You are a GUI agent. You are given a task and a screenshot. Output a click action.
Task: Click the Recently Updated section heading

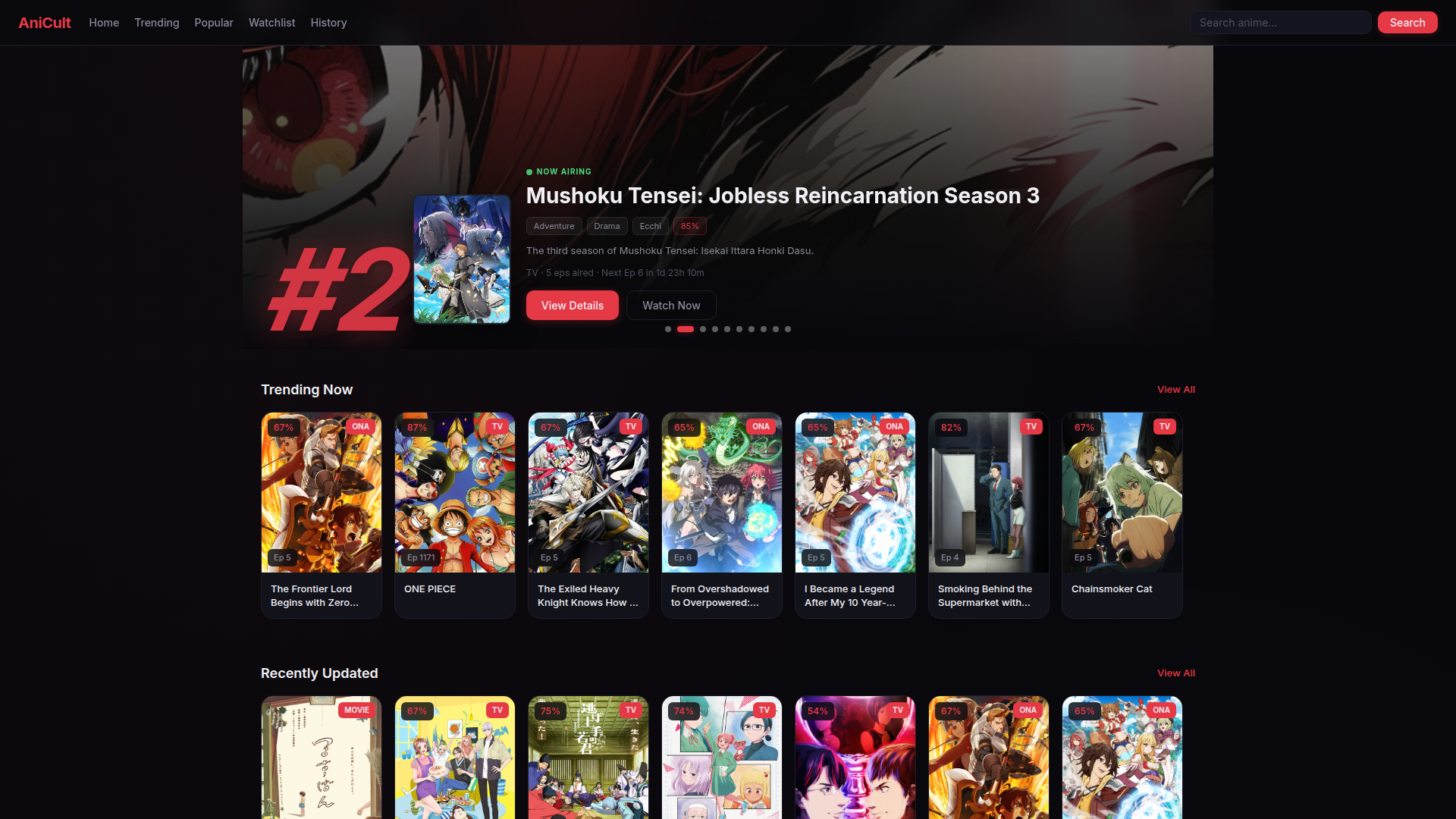[319, 673]
